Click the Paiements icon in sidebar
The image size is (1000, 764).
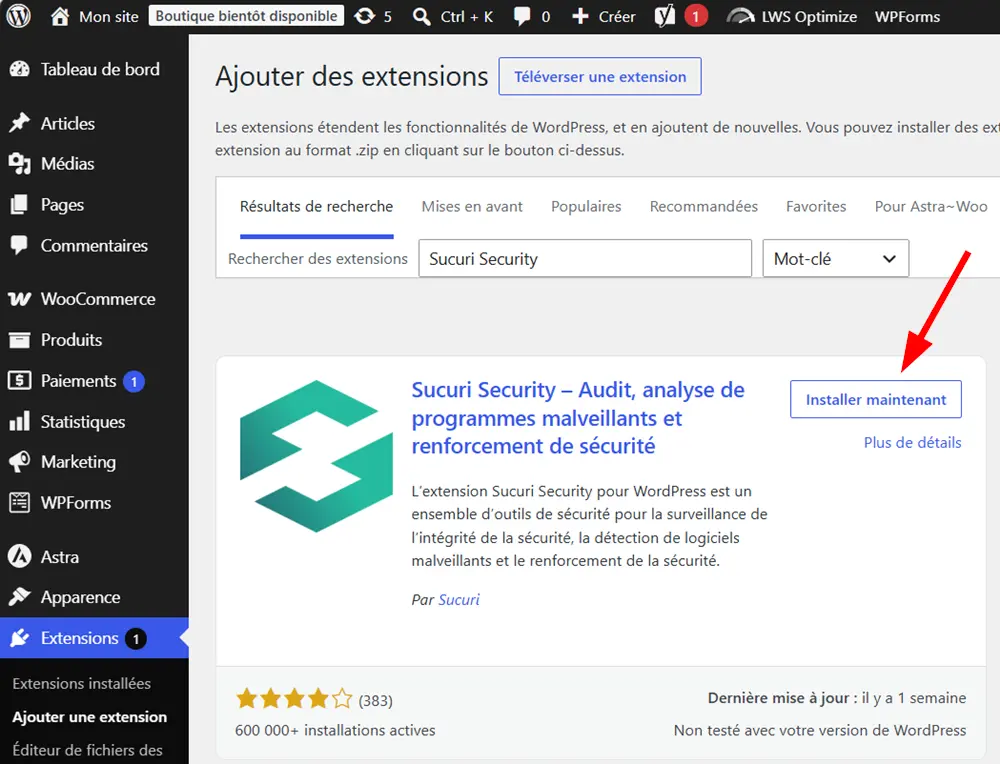[19, 381]
